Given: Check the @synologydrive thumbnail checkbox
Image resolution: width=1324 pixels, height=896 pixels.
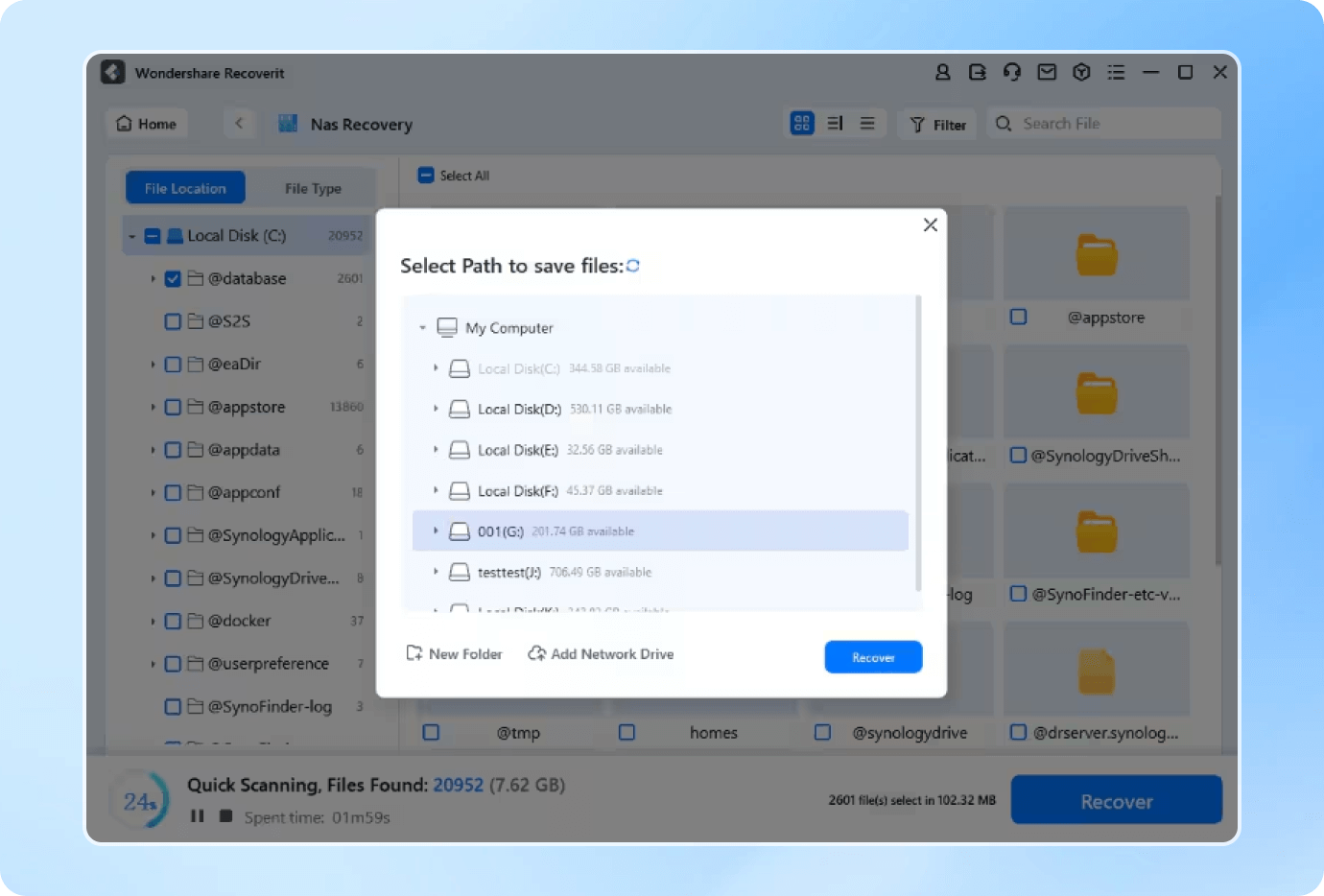Looking at the screenshot, I should [x=822, y=732].
